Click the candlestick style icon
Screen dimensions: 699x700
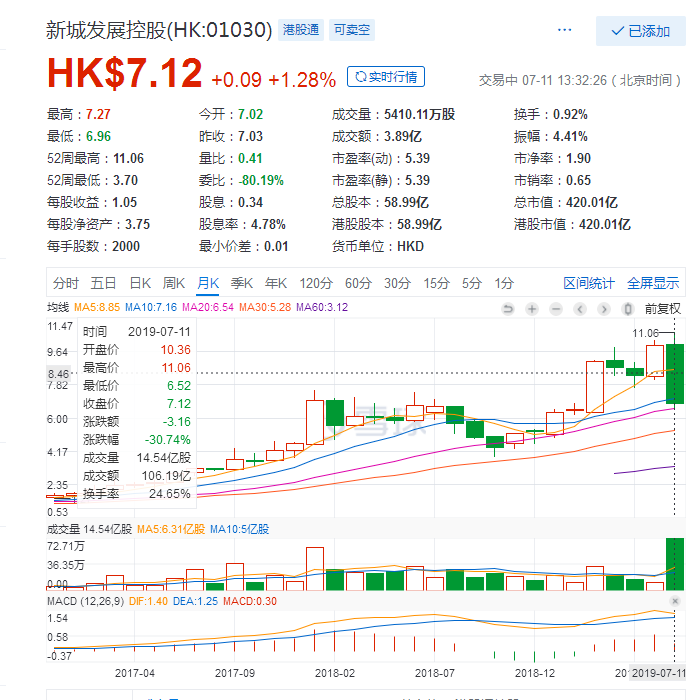coord(628,309)
